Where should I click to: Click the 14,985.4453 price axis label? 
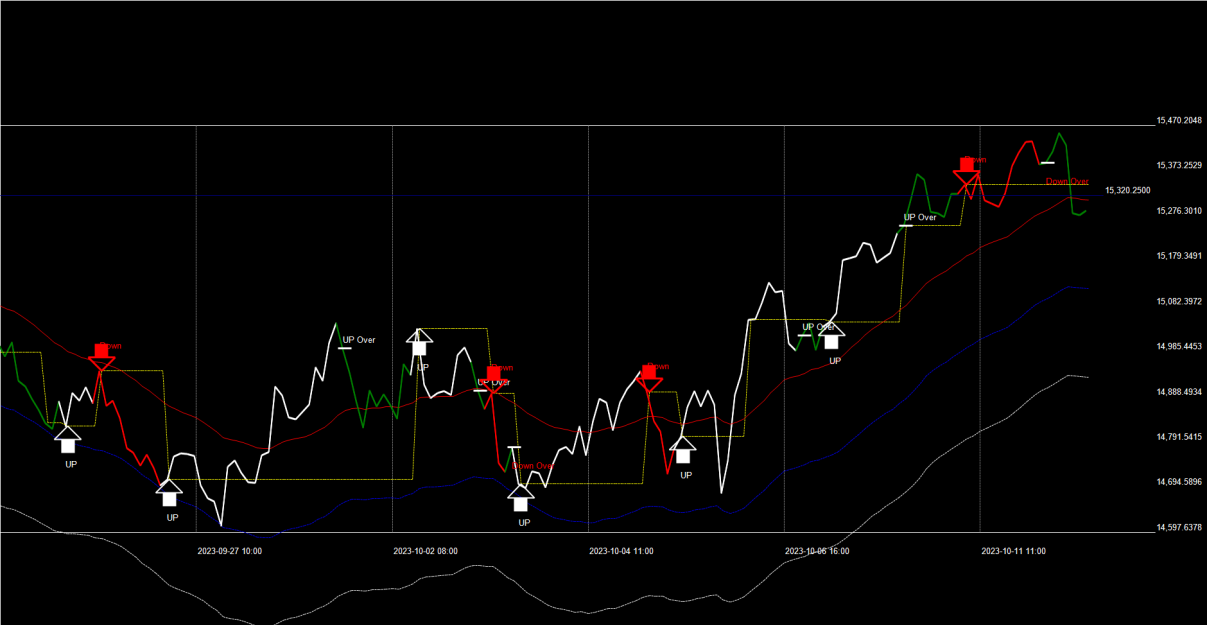click(1179, 347)
